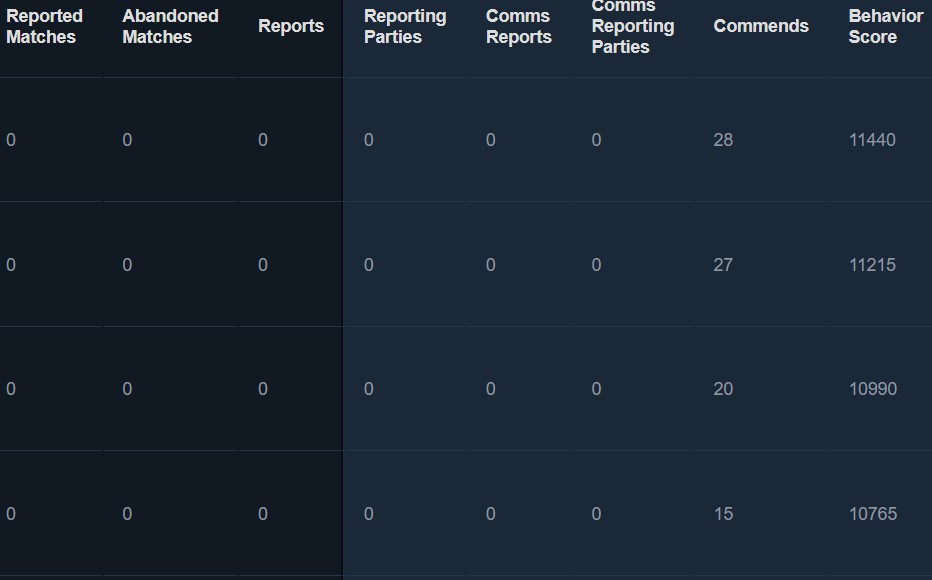Screen dimensions: 932x580
Task: Click the Commends column header
Action: coord(761,26)
